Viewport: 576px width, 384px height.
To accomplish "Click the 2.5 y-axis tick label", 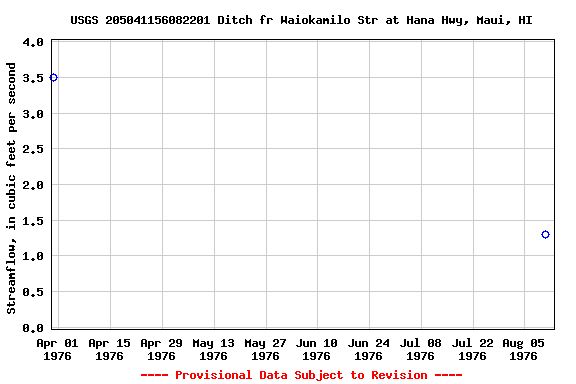I will pos(33,149).
